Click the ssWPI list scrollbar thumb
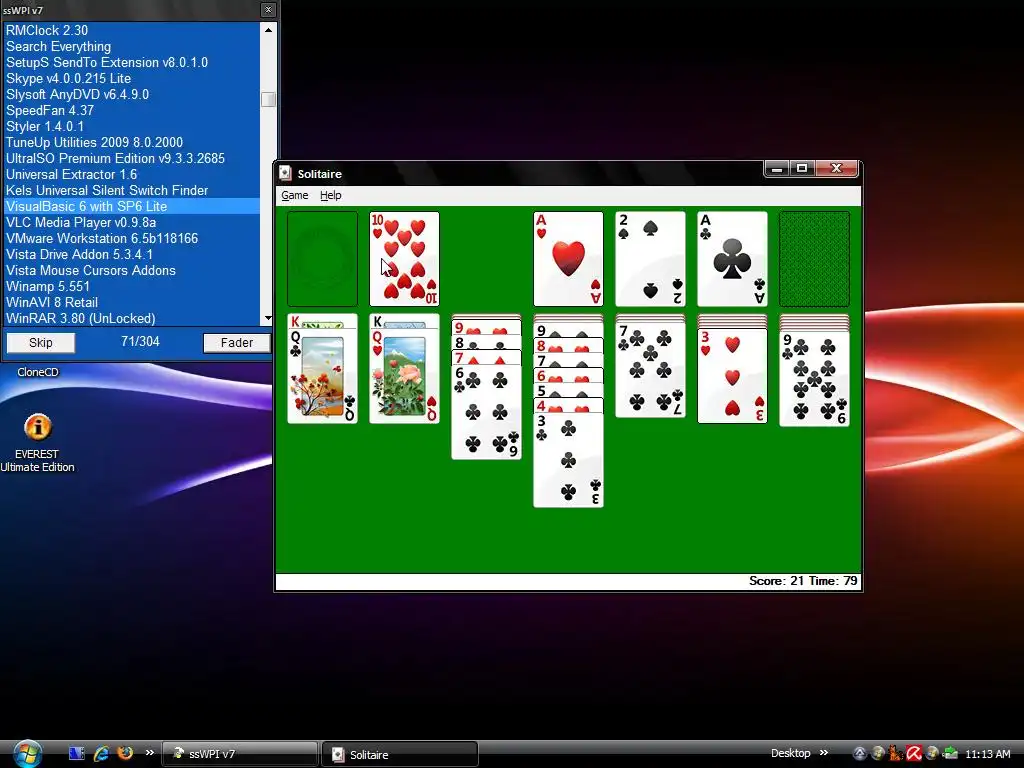 [x=268, y=99]
